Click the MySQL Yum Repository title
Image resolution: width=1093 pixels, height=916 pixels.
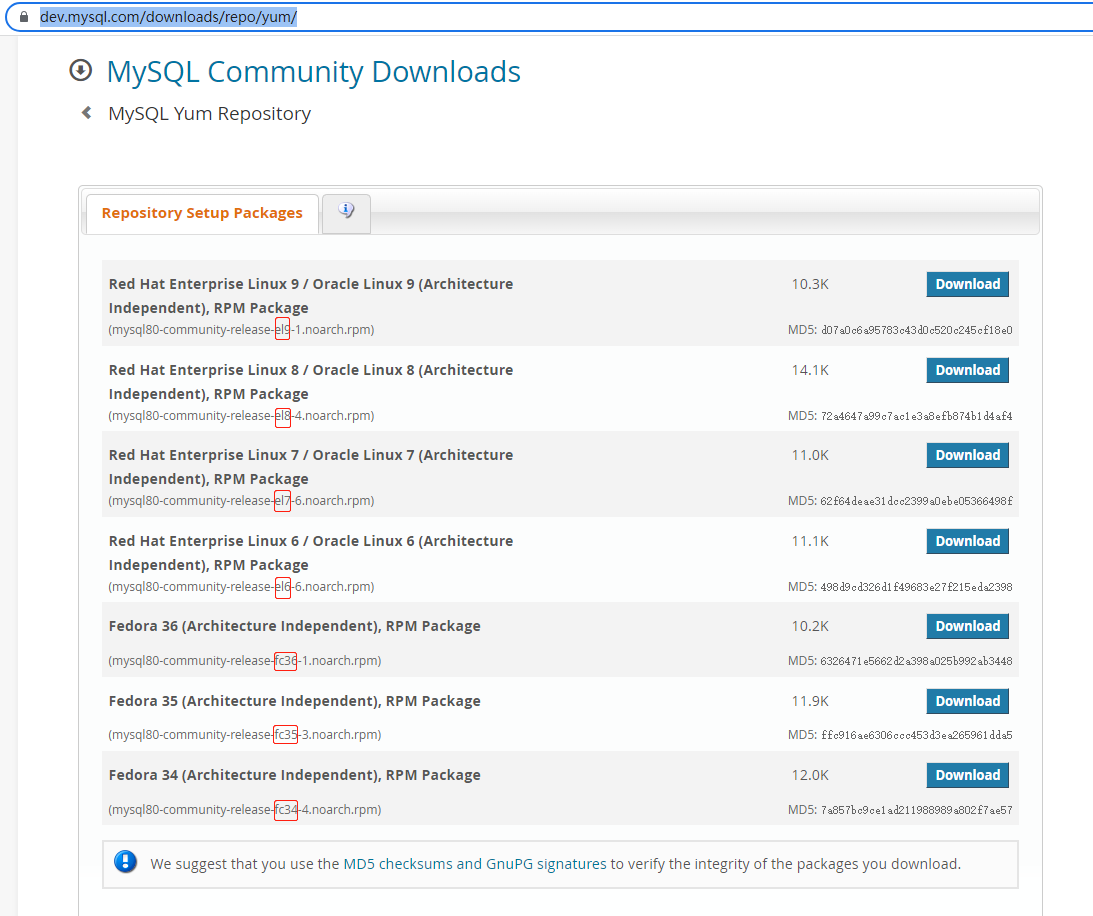[x=210, y=114]
